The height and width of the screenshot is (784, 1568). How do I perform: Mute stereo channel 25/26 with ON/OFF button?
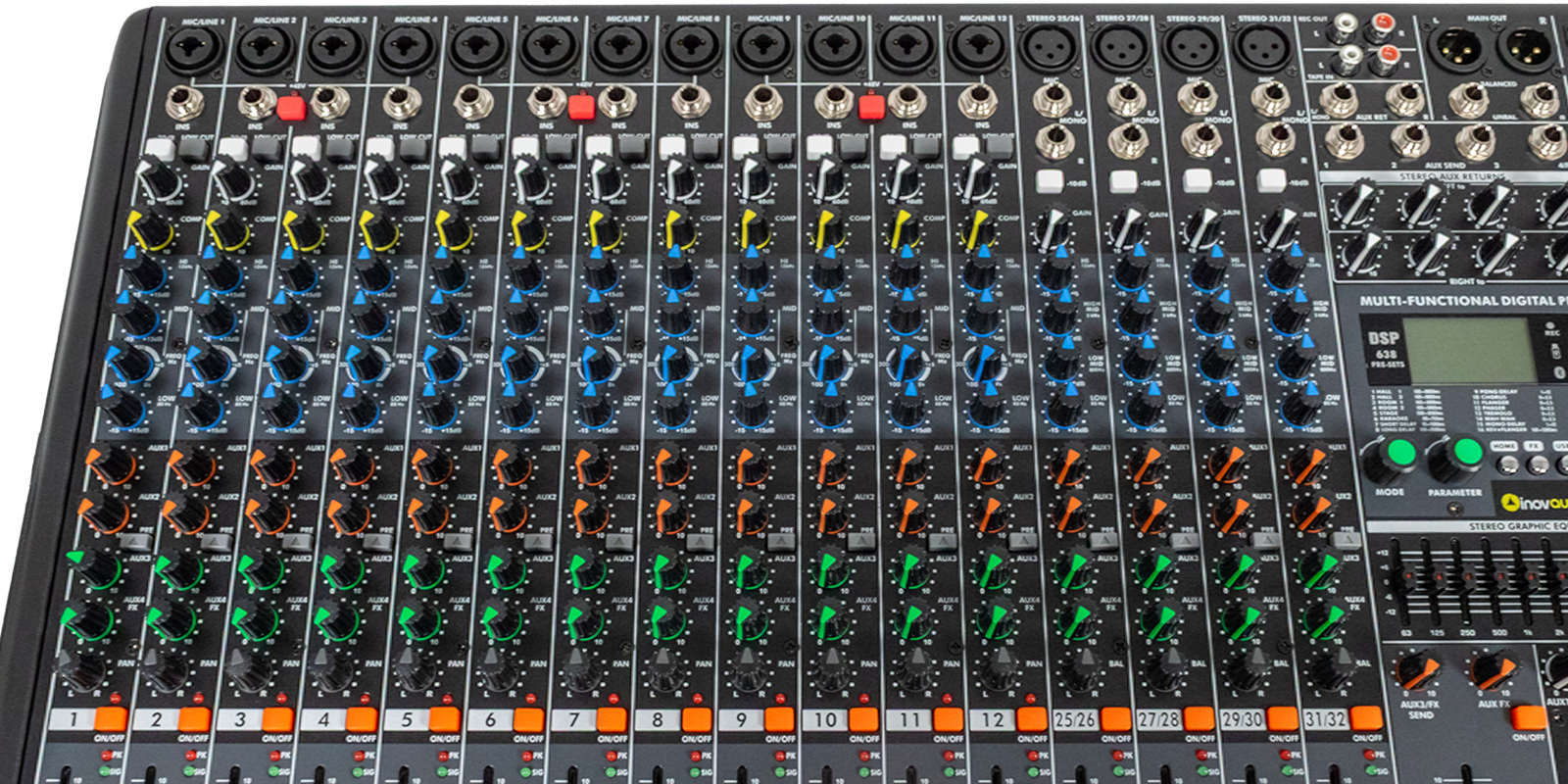click(1114, 719)
